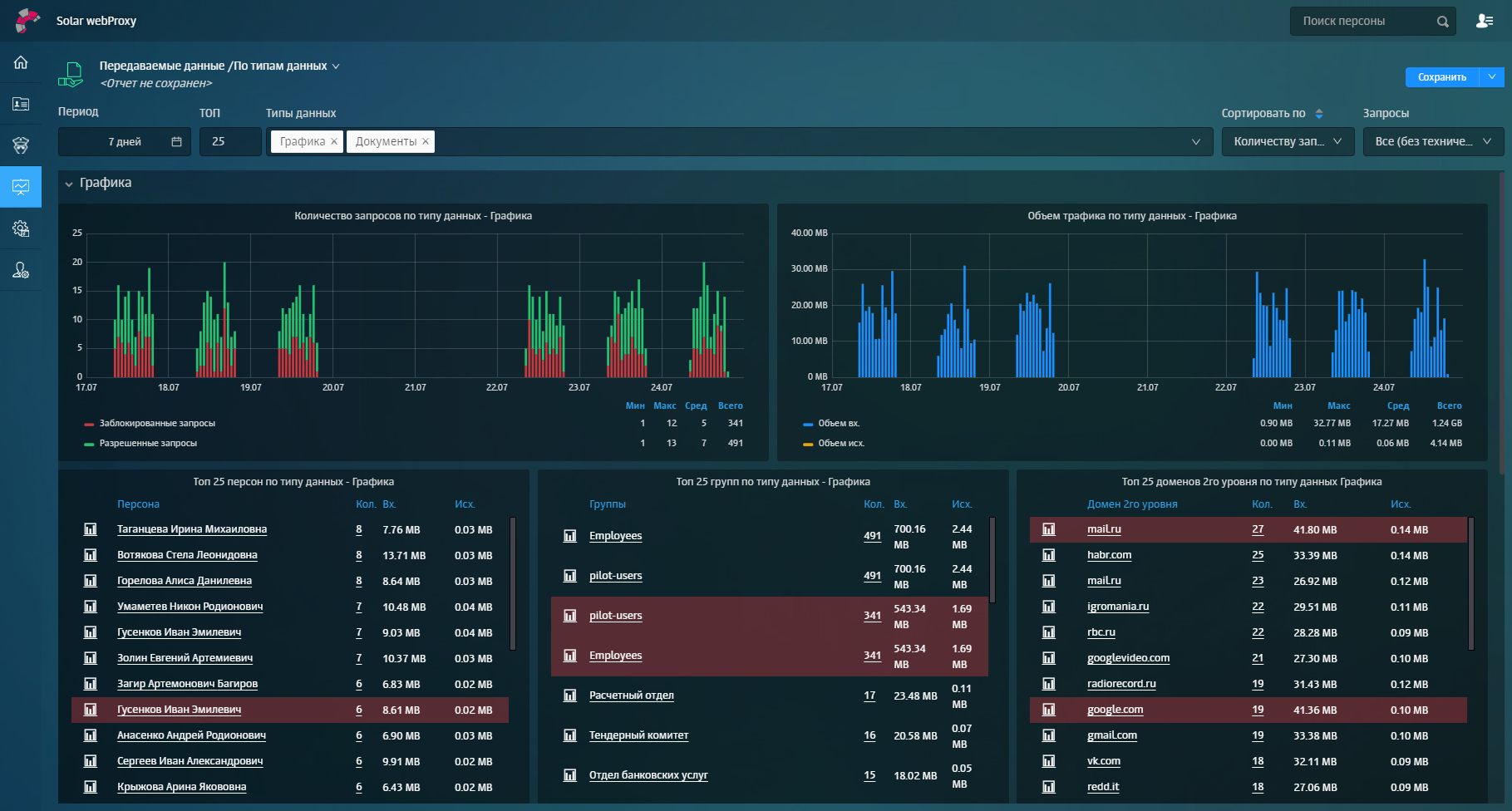Open the 'Количеству зап...' sort dropdown
The width and height of the screenshot is (1512, 811).
pos(1288,142)
